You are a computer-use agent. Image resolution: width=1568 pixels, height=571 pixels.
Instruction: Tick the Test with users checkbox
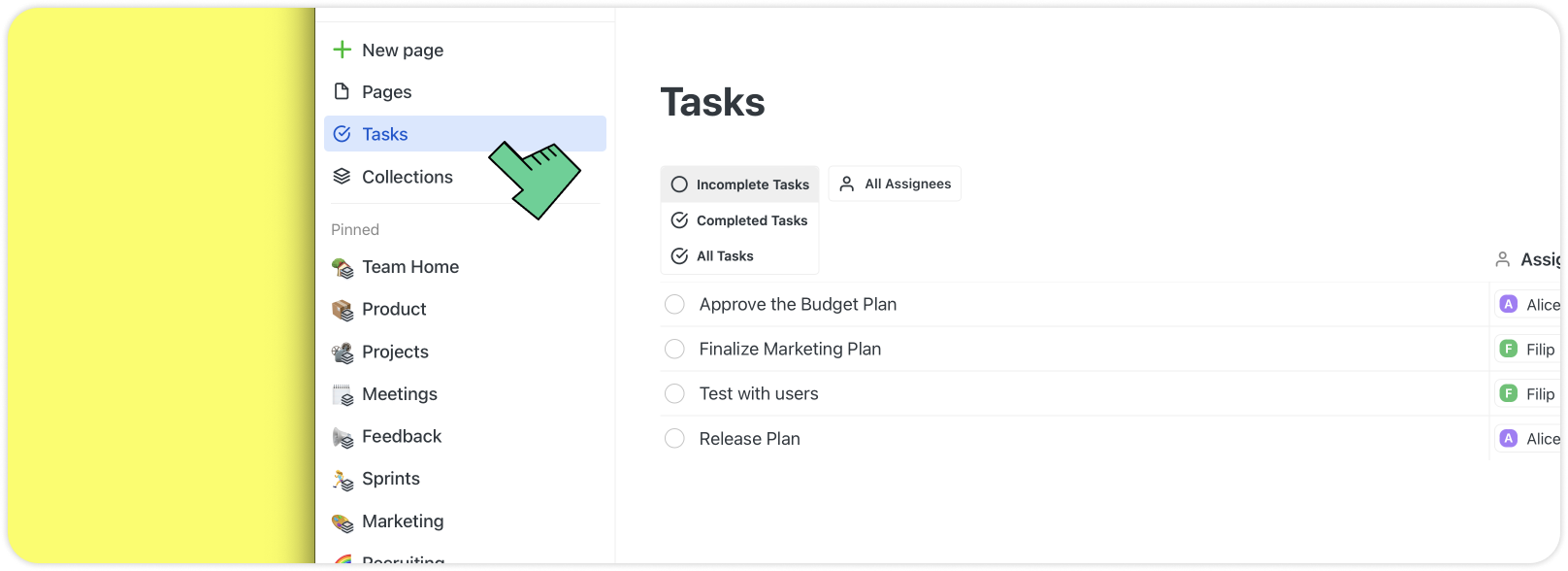(674, 393)
